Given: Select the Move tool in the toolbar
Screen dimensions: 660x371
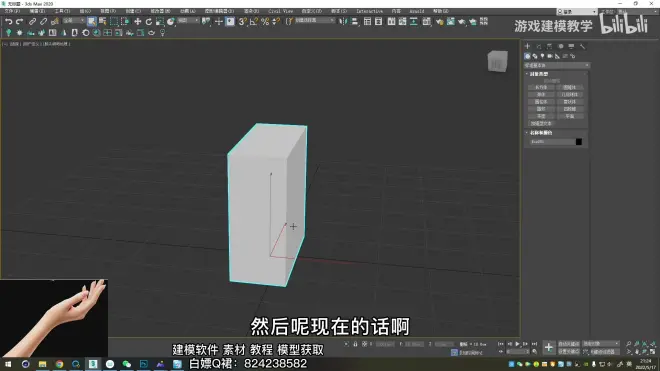Looking at the screenshot, I should (x=138, y=21).
